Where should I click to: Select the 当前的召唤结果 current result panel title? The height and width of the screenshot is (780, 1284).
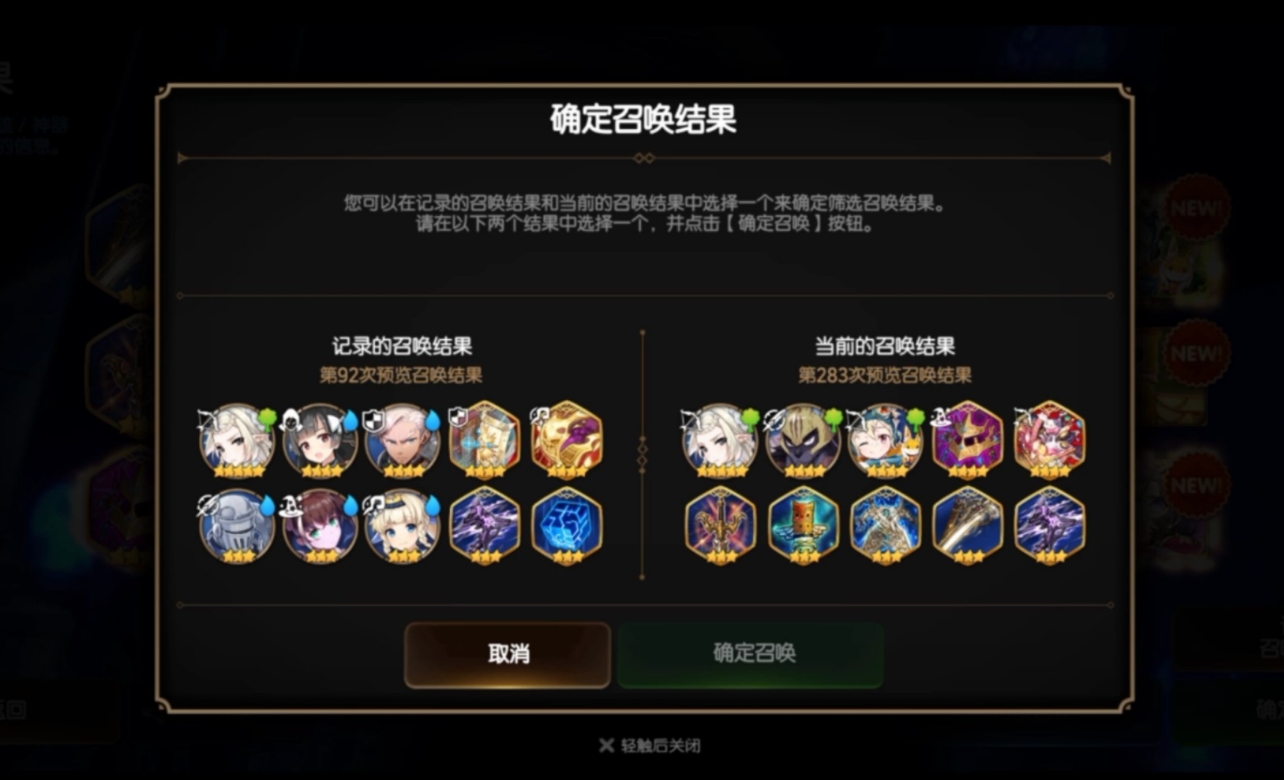click(885, 346)
